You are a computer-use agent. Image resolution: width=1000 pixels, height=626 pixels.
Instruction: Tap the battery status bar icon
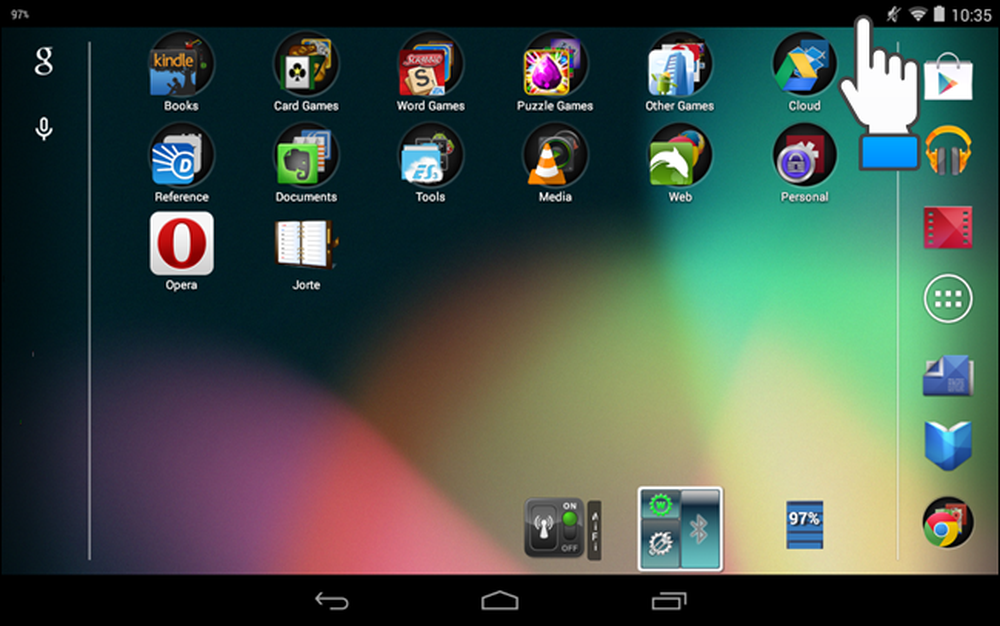click(939, 14)
